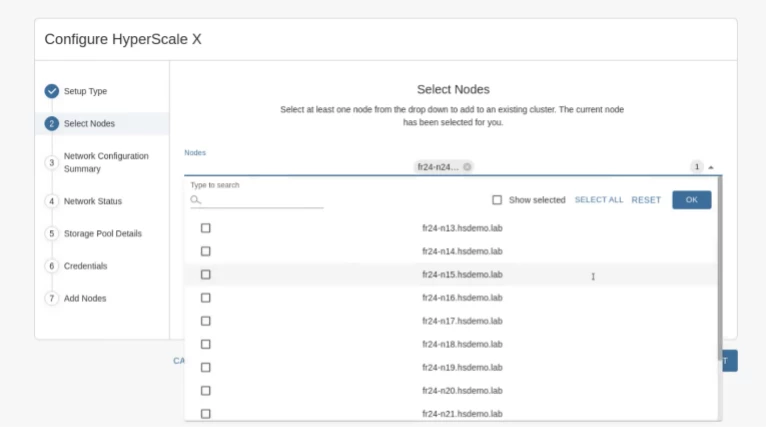Click the Setup Type completed checkmark icon

[x=52, y=91]
